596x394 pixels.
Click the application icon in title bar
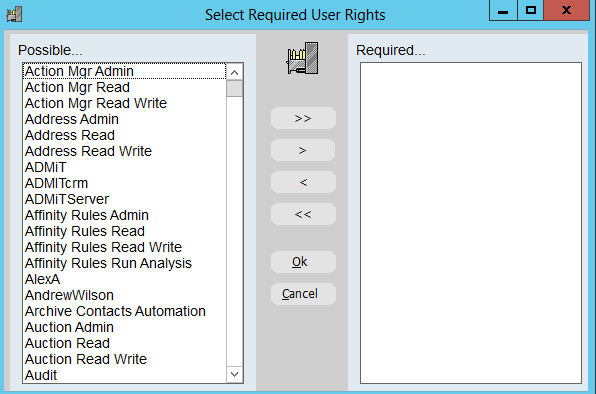click(x=14, y=14)
